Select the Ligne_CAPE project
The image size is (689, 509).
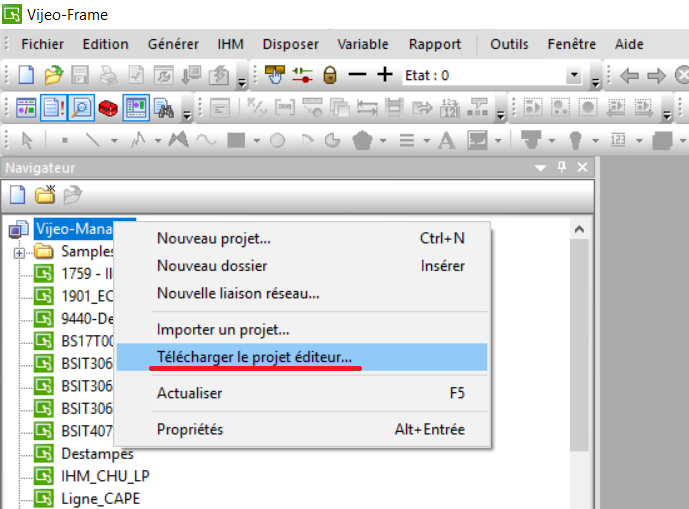(x=100, y=498)
